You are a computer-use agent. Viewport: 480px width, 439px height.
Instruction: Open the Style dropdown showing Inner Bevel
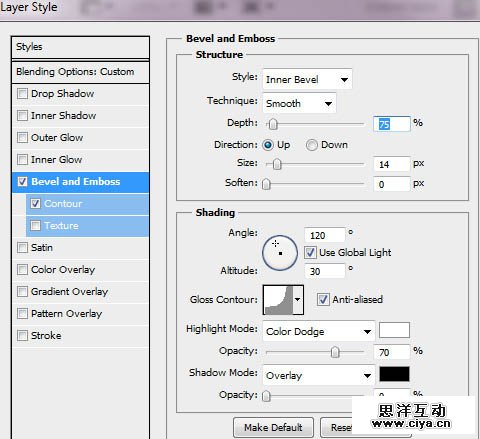pos(307,79)
